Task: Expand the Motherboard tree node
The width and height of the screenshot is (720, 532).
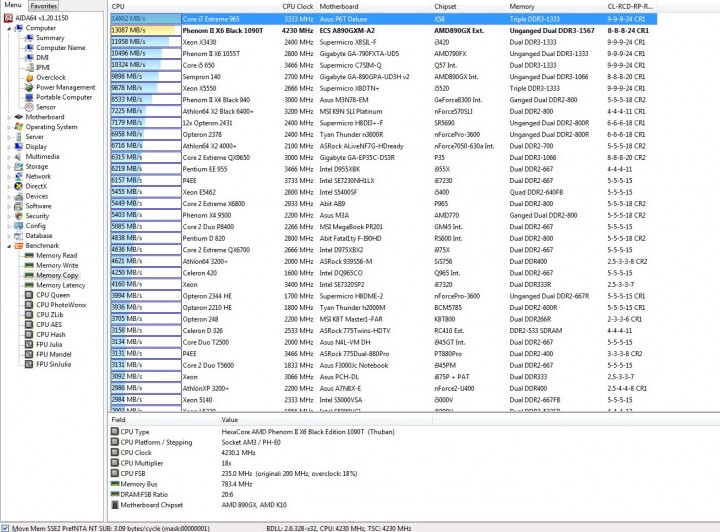Action: pyautogui.click(x=9, y=118)
